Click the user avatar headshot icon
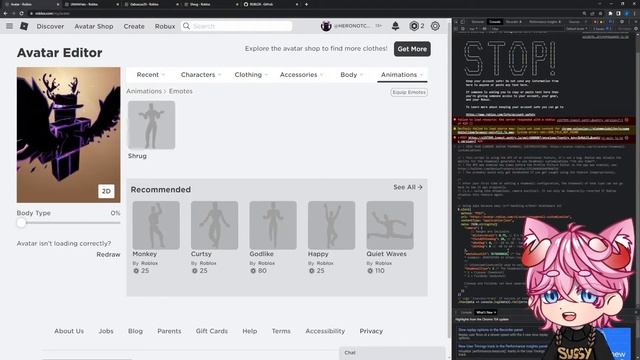Screen dimensions: 640x360 pos(326,26)
